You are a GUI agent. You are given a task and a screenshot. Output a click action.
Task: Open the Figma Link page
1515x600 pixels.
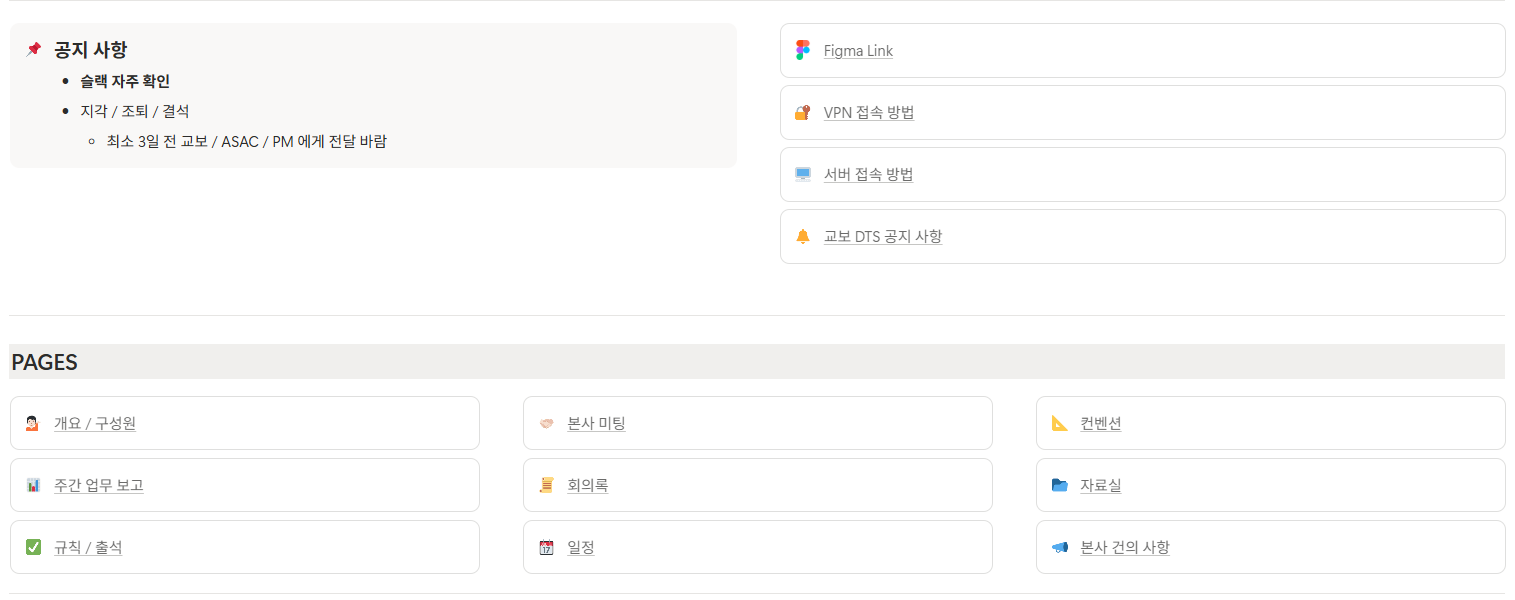tap(858, 51)
